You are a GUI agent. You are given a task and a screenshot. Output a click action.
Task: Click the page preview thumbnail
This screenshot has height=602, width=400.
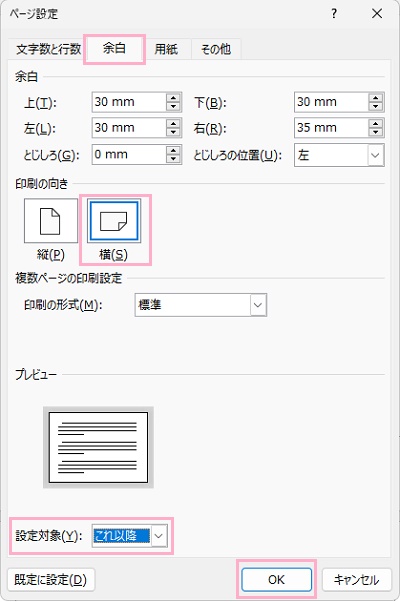click(98, 447)
